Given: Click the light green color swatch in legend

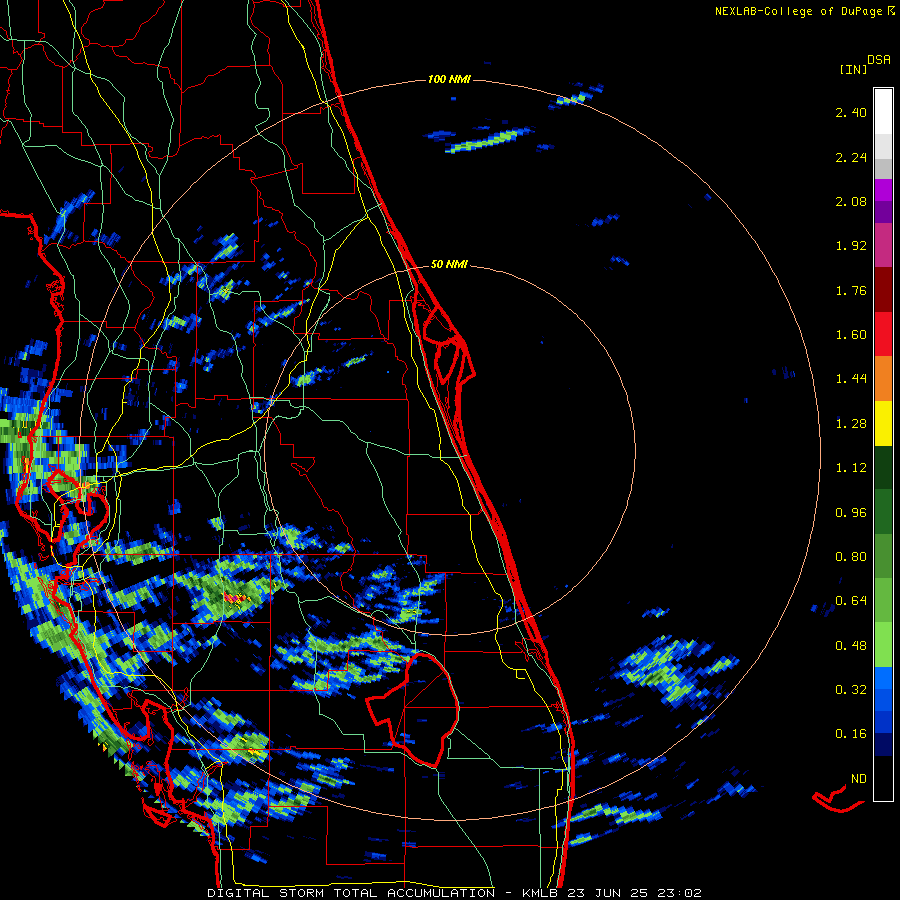Looking at the screenshot, I should tap(883, 645).
